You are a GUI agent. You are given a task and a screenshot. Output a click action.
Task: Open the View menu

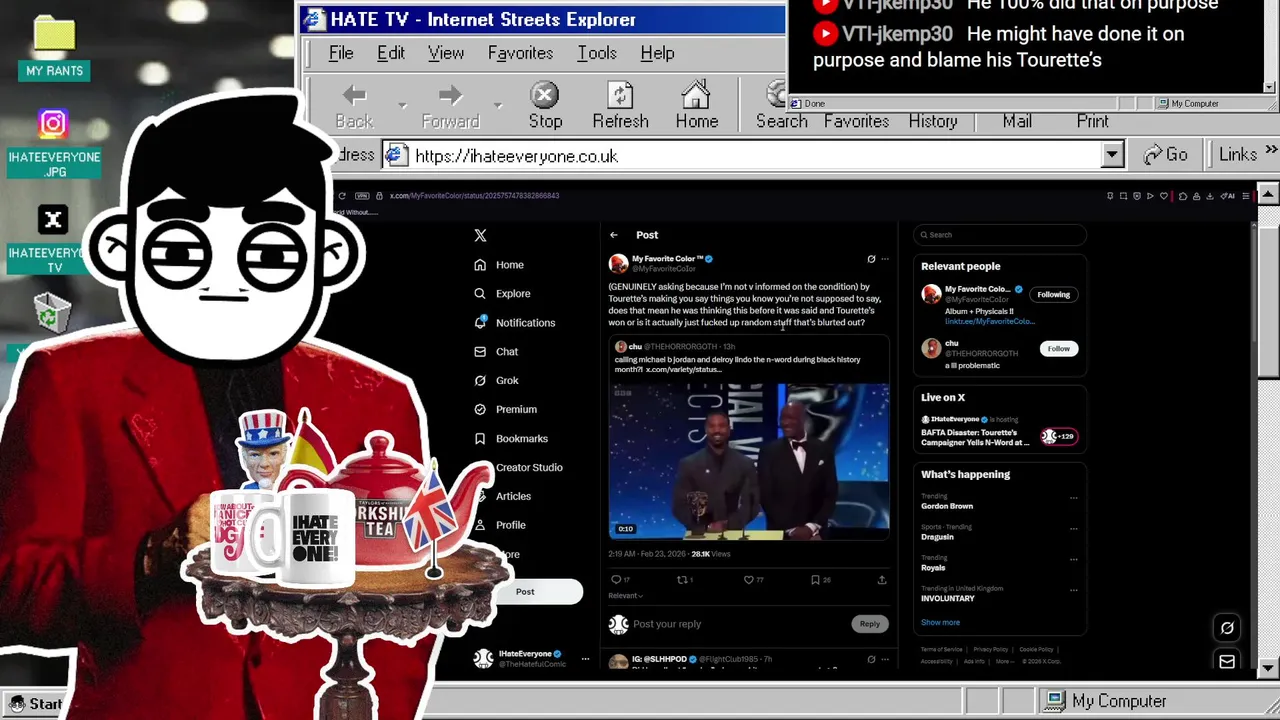pos(446,53)
